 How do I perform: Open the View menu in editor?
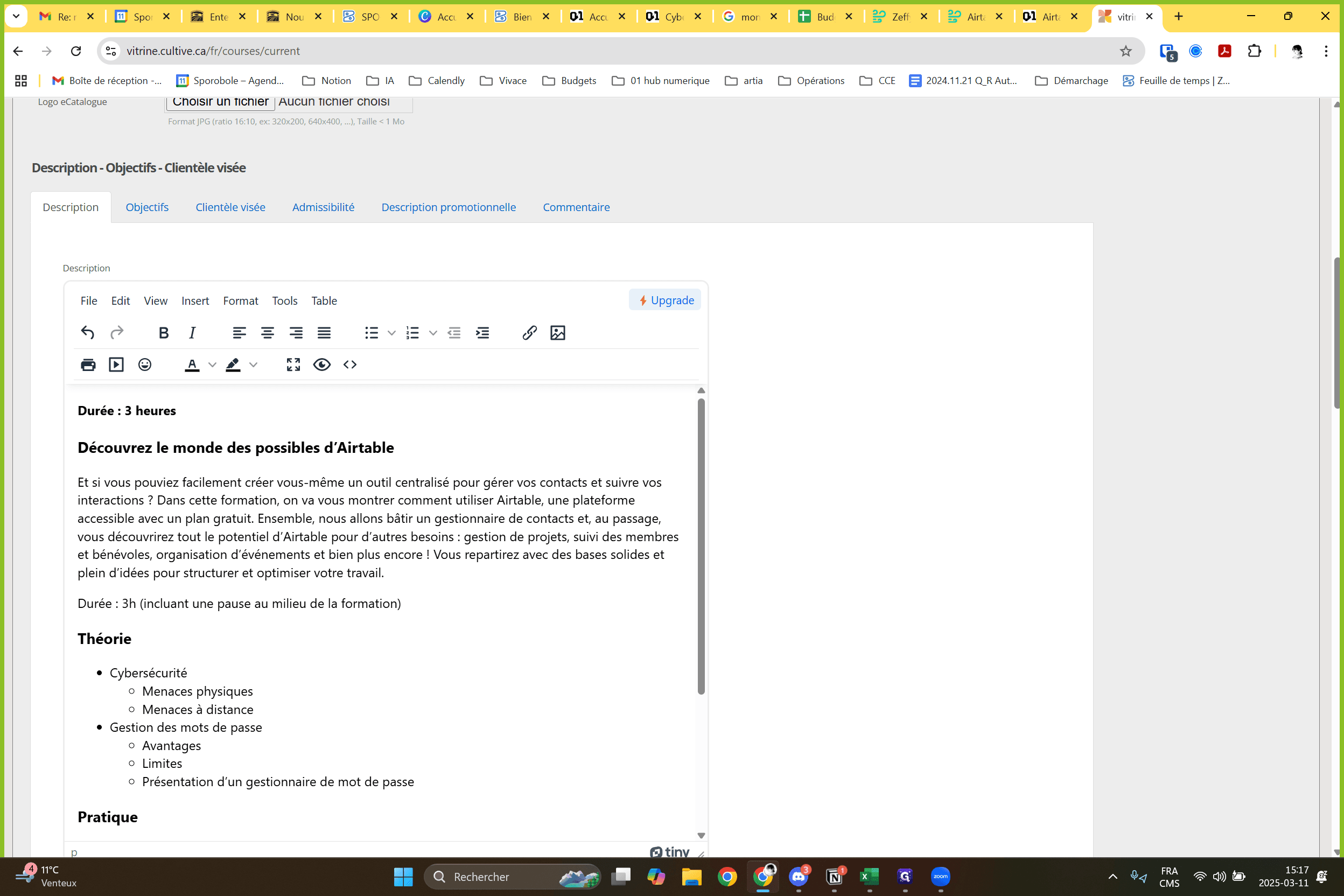point(156,300)
